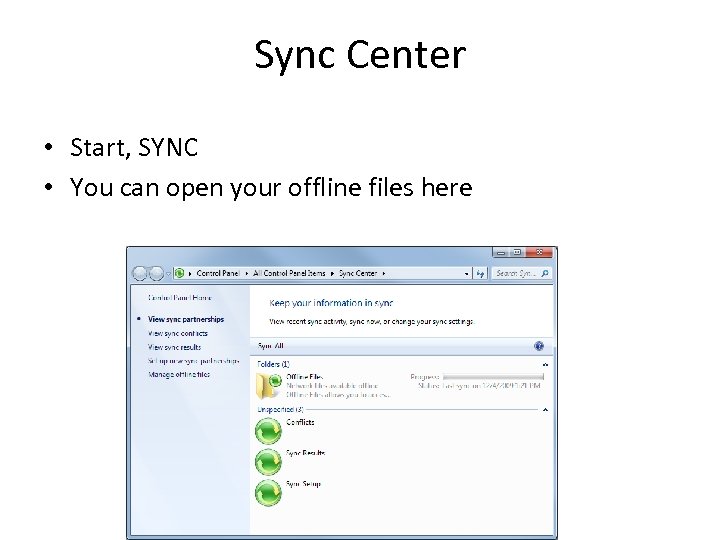Select the Sync Setup green icon
The image size is (720, 540).
[268, 493]
